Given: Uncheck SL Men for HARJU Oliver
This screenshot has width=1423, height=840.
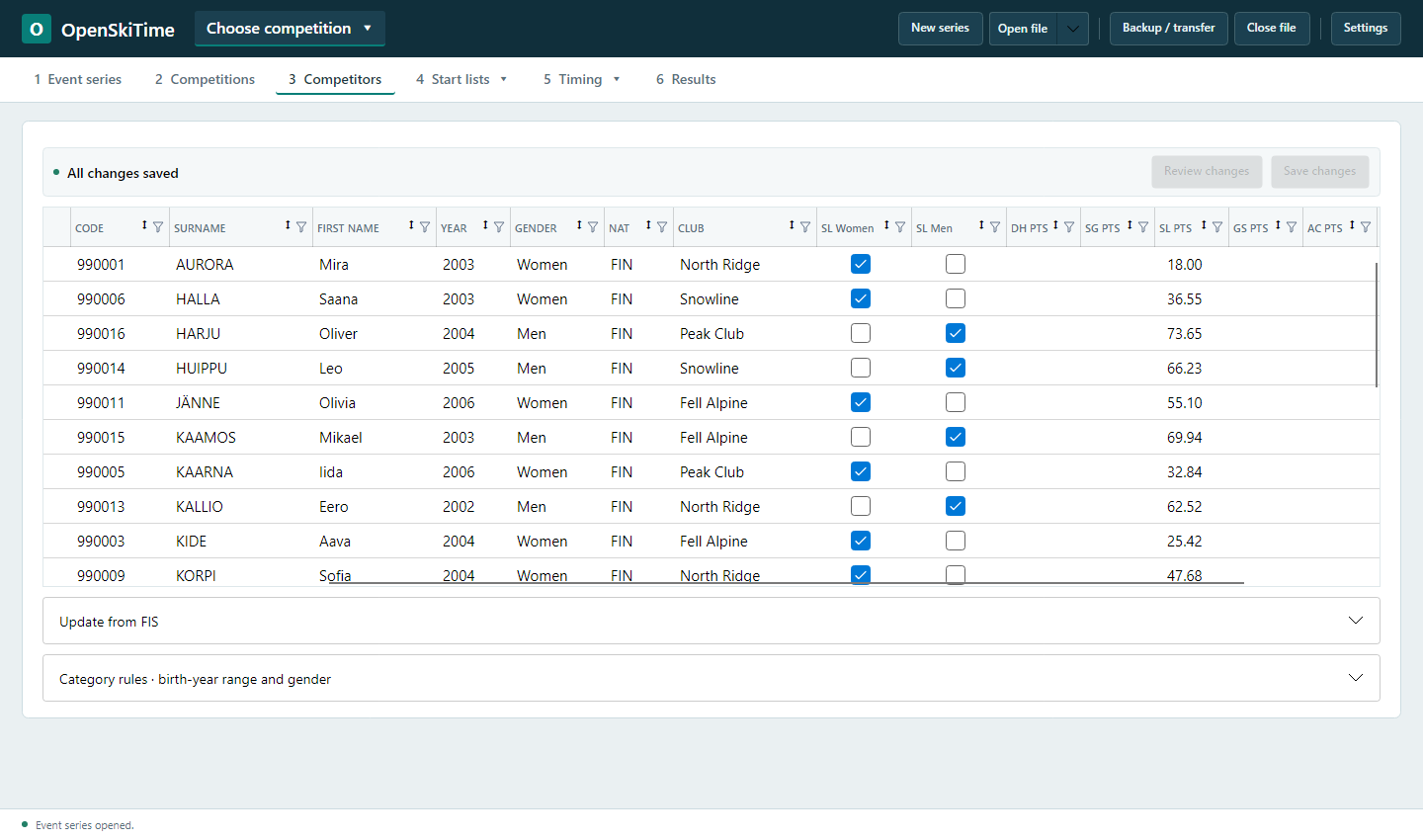Looking at the screenshot, I should 956,333.
